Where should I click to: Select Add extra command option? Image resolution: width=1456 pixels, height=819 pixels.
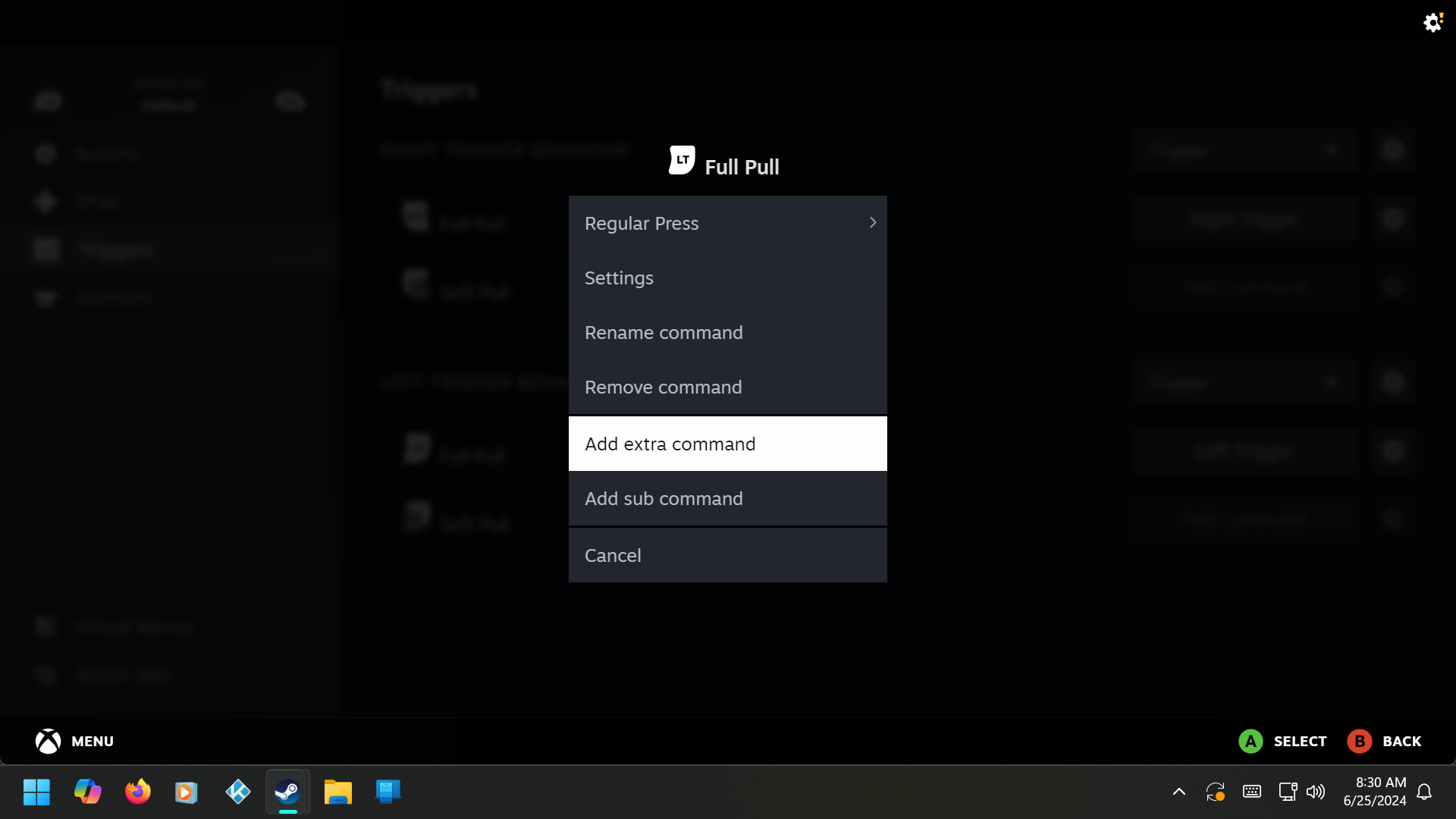[727, 444]
